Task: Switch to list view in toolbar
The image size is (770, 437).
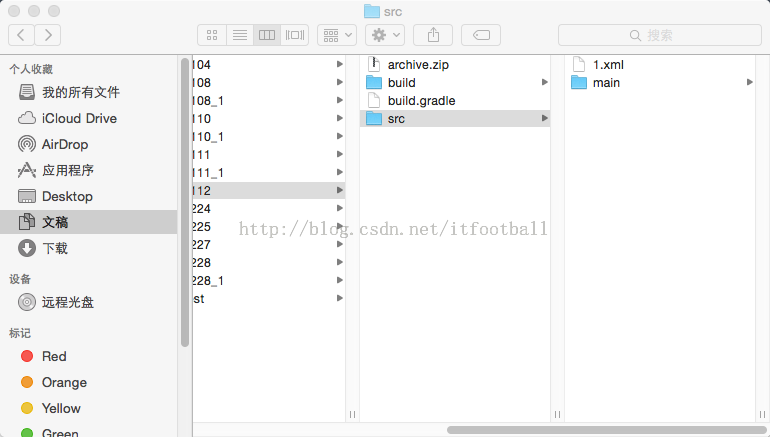Action: (239, 35)
